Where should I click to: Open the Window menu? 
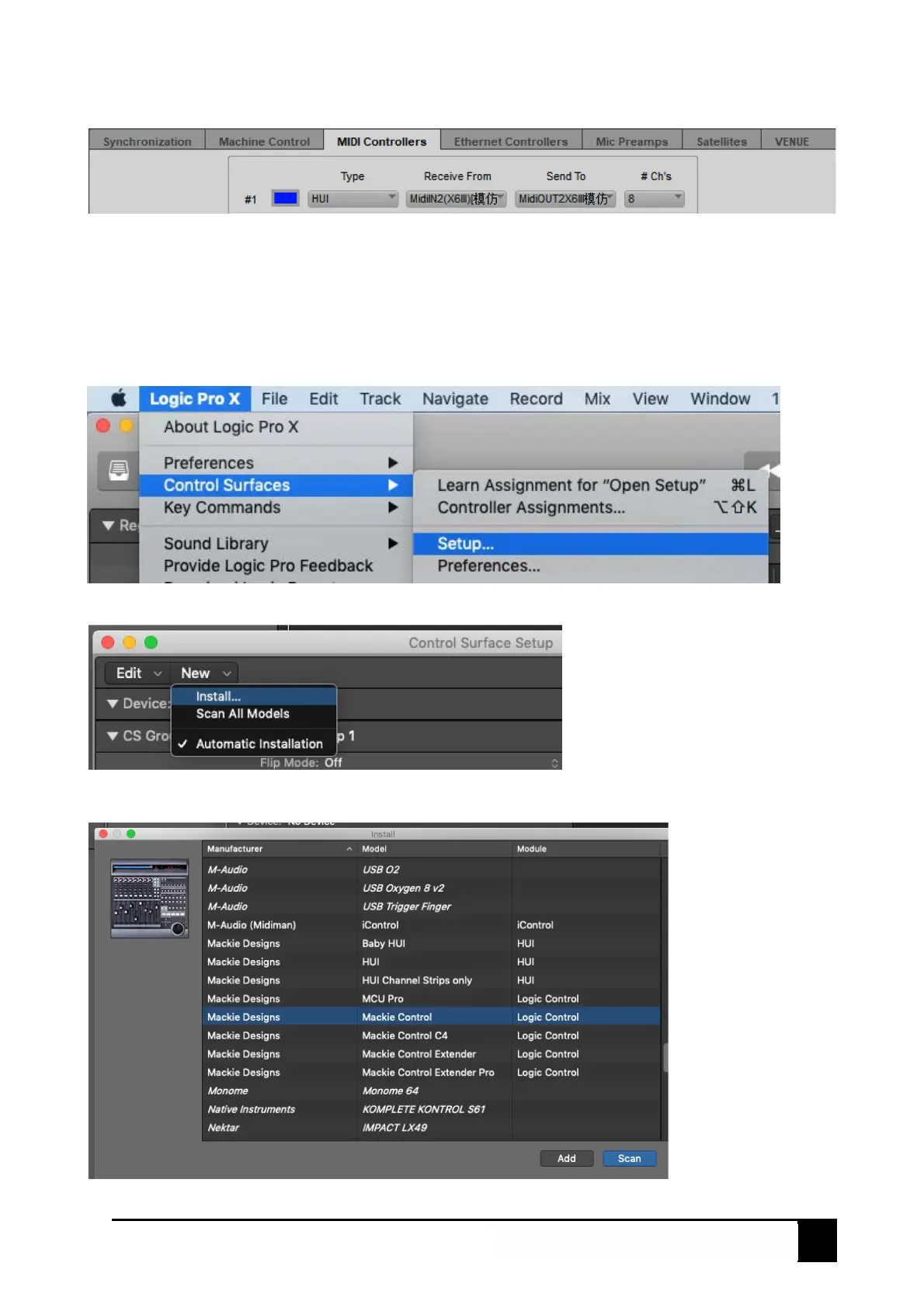[x=721, y=398]
